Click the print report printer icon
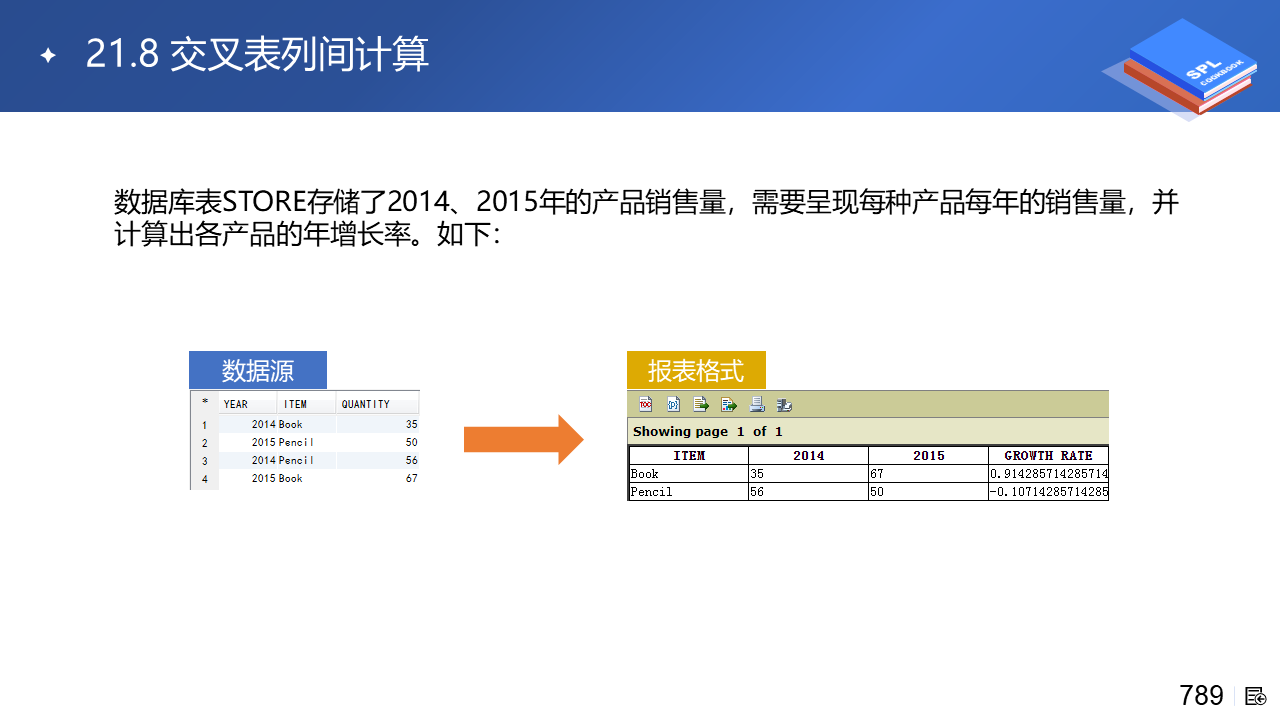The image size is (1280, 720). point(757,404)
